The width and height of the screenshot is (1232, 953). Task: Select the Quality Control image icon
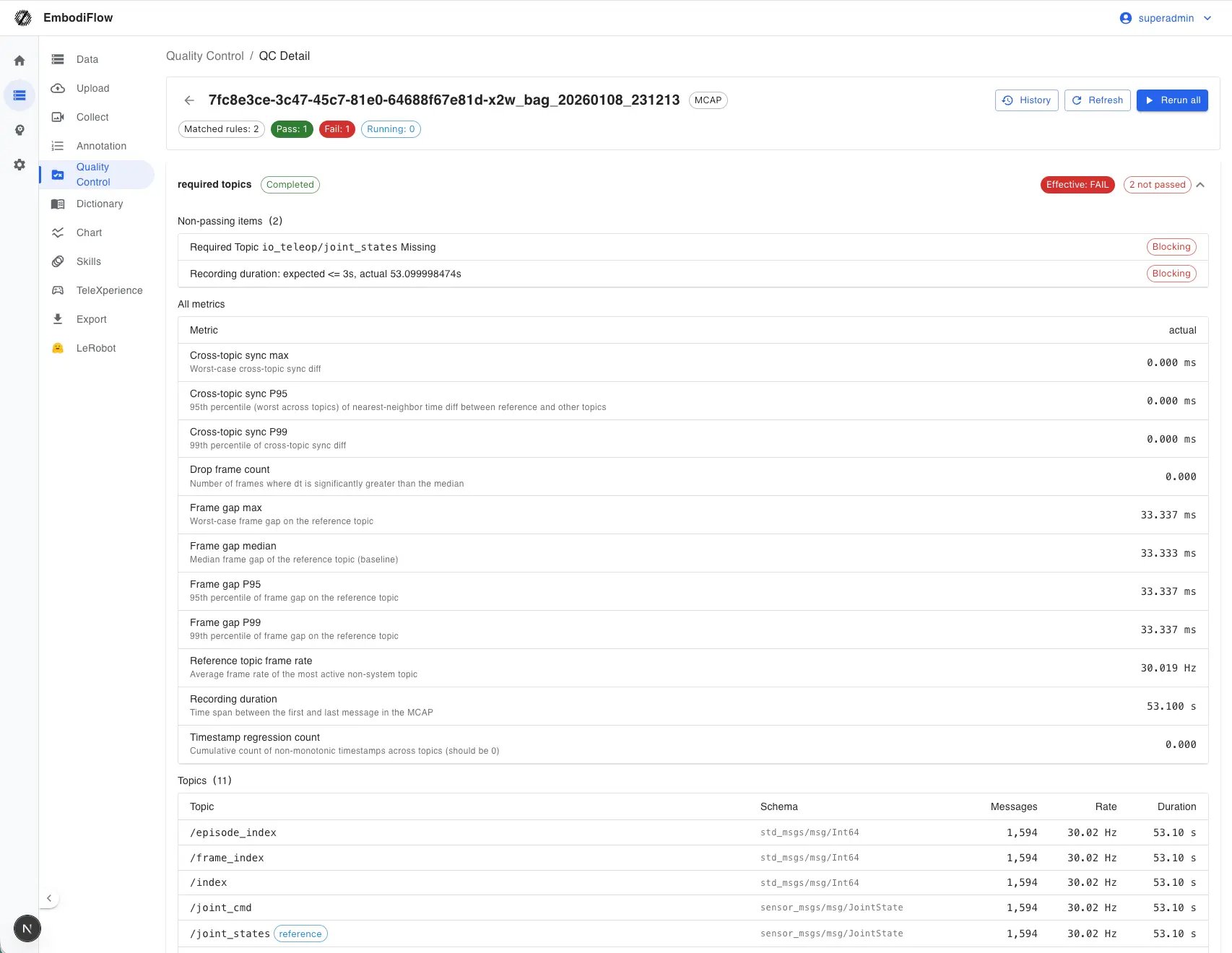click(58, 174)
